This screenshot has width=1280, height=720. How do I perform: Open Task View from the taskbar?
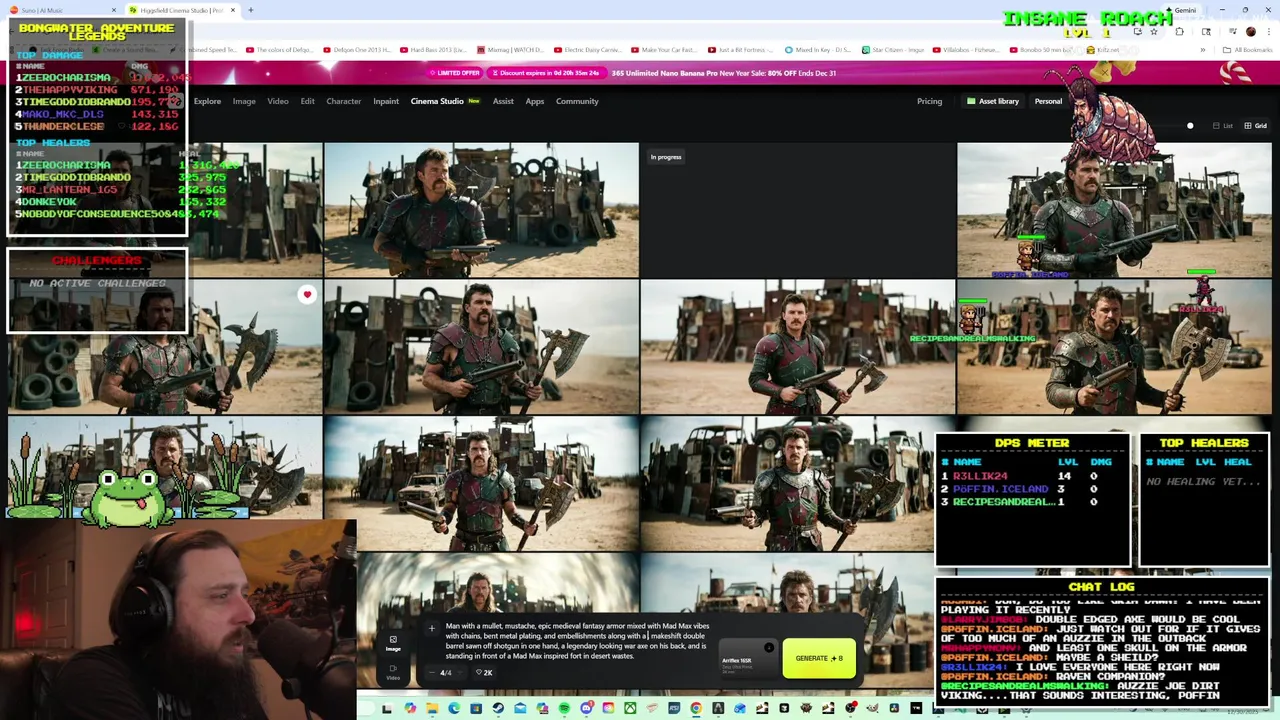point(387,708)
